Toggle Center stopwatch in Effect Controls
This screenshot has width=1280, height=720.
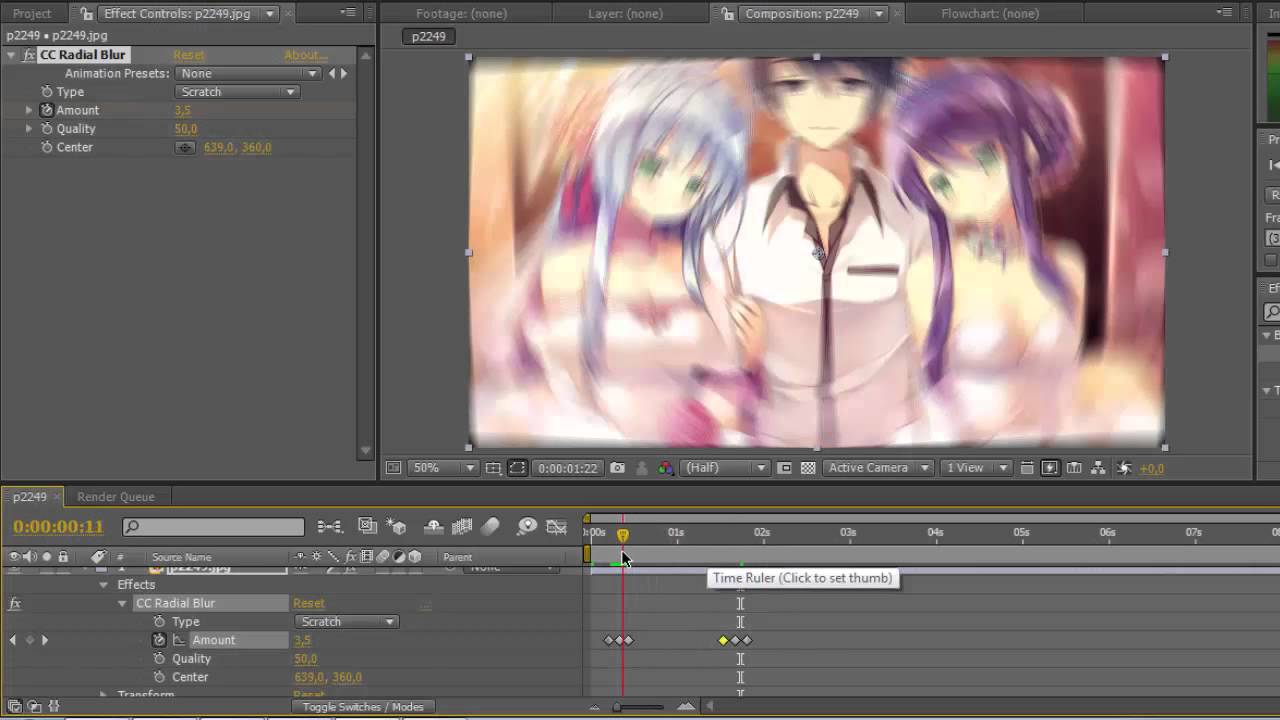click(47, 147)
